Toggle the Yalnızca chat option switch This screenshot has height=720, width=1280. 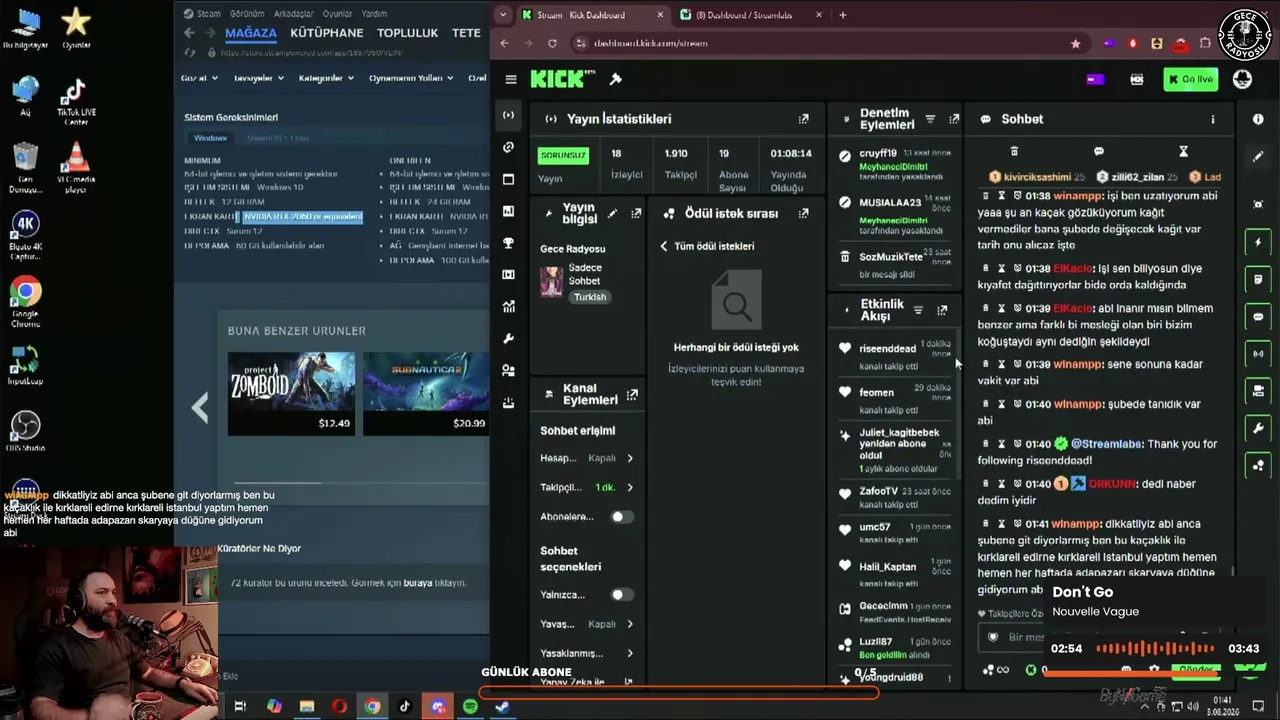(x=622, y=595)
